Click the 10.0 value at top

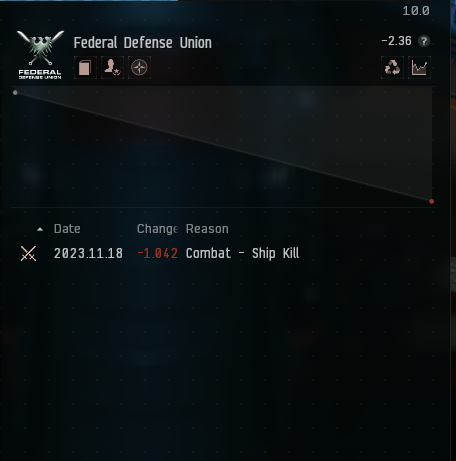pyautogui.click(x=416, y=11)
